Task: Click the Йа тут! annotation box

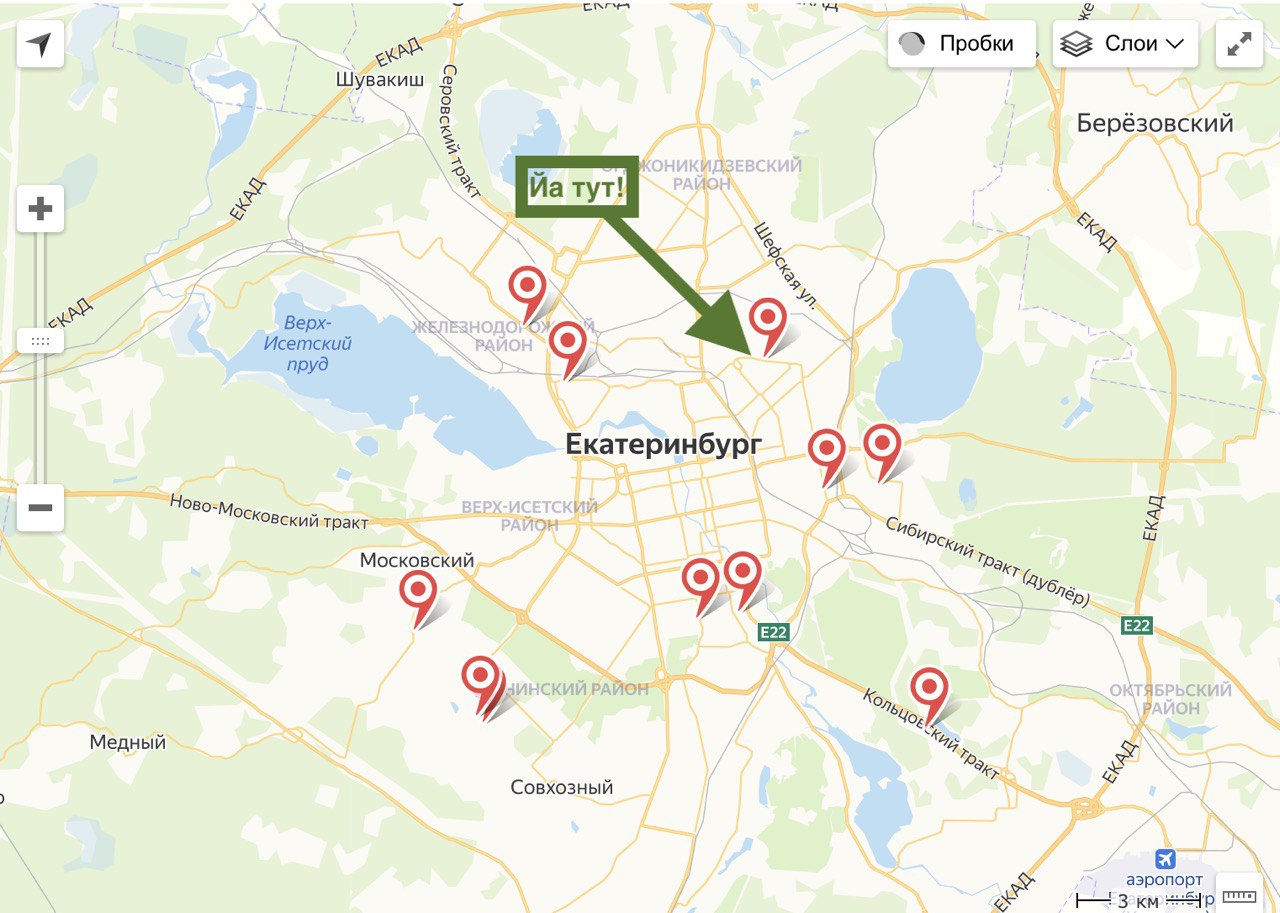Action: coord(577,186)
